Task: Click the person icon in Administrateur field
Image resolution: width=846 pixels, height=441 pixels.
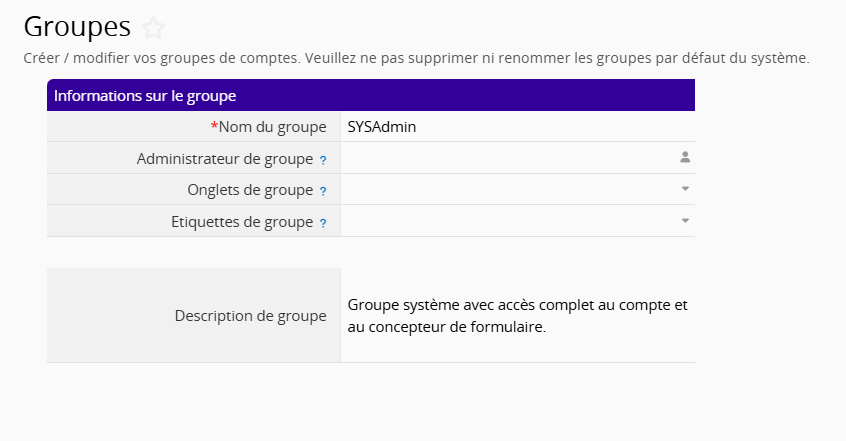Action: (x=685, y=158)
